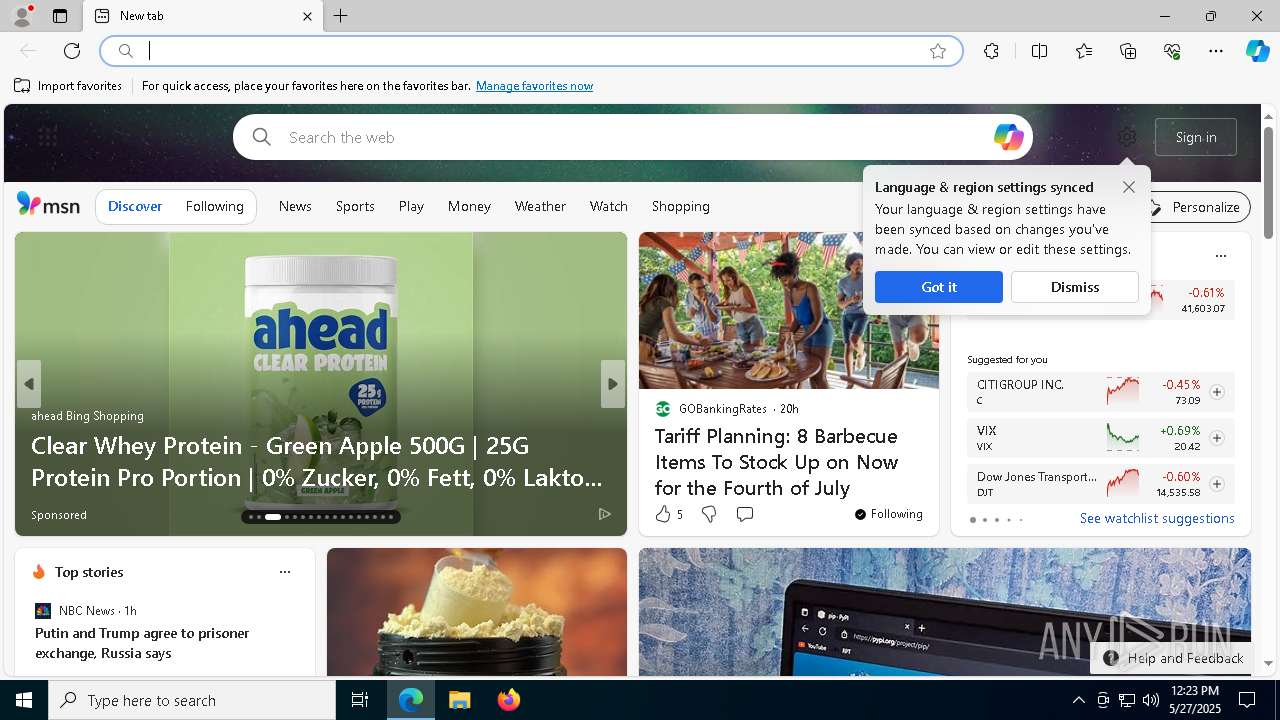This screenshot has height=720, width=1280.
Task: Launch Firefox from the taskbar
Action: point(509,700)
